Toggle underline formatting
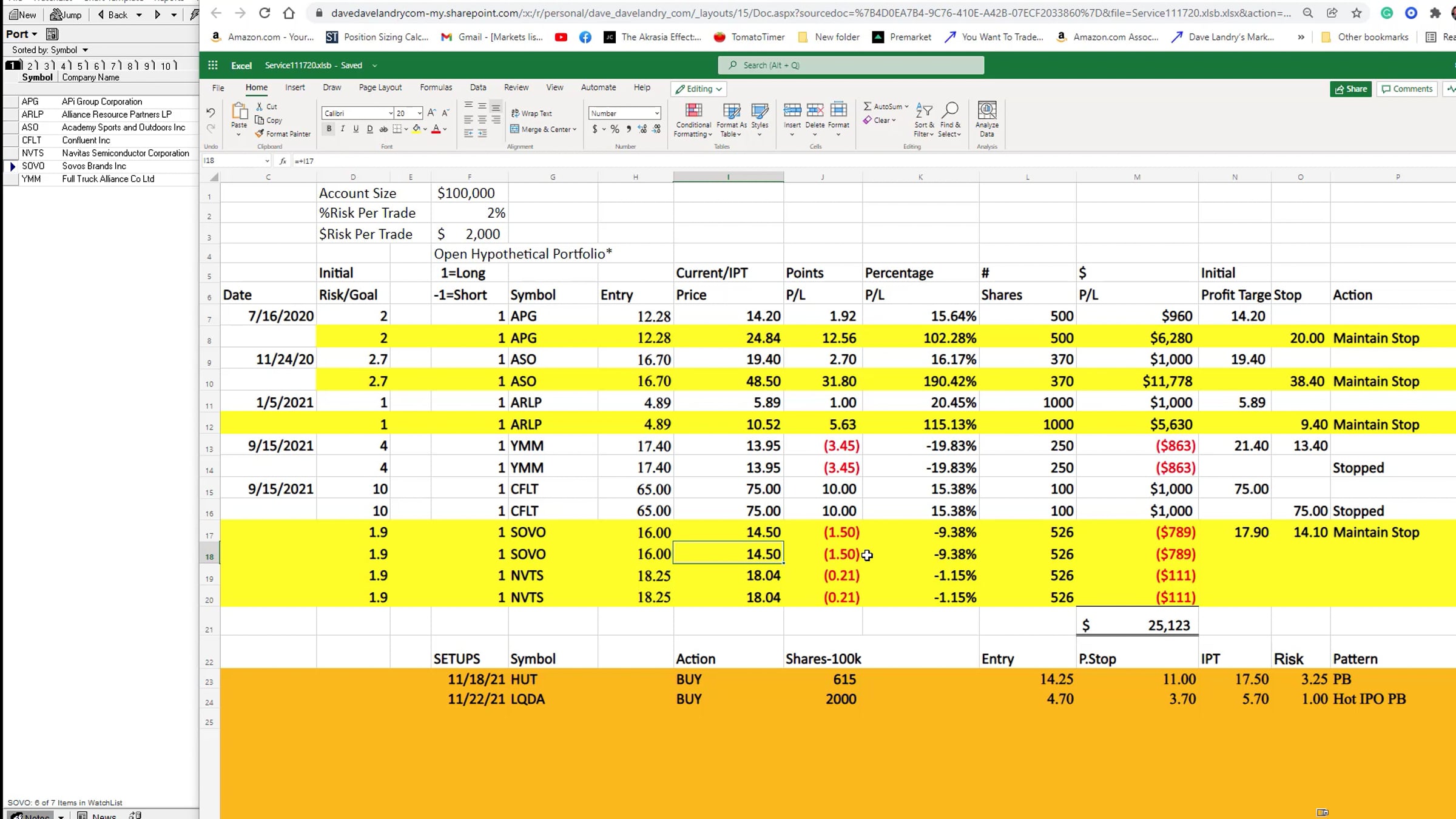The height and width of the screenshot is (819, 1456). (356, 129)
